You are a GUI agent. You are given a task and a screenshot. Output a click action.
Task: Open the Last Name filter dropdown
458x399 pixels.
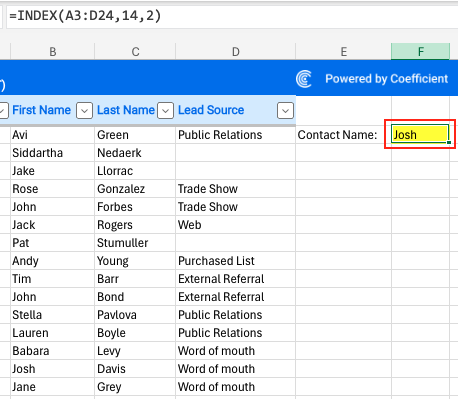coord(166,110)
